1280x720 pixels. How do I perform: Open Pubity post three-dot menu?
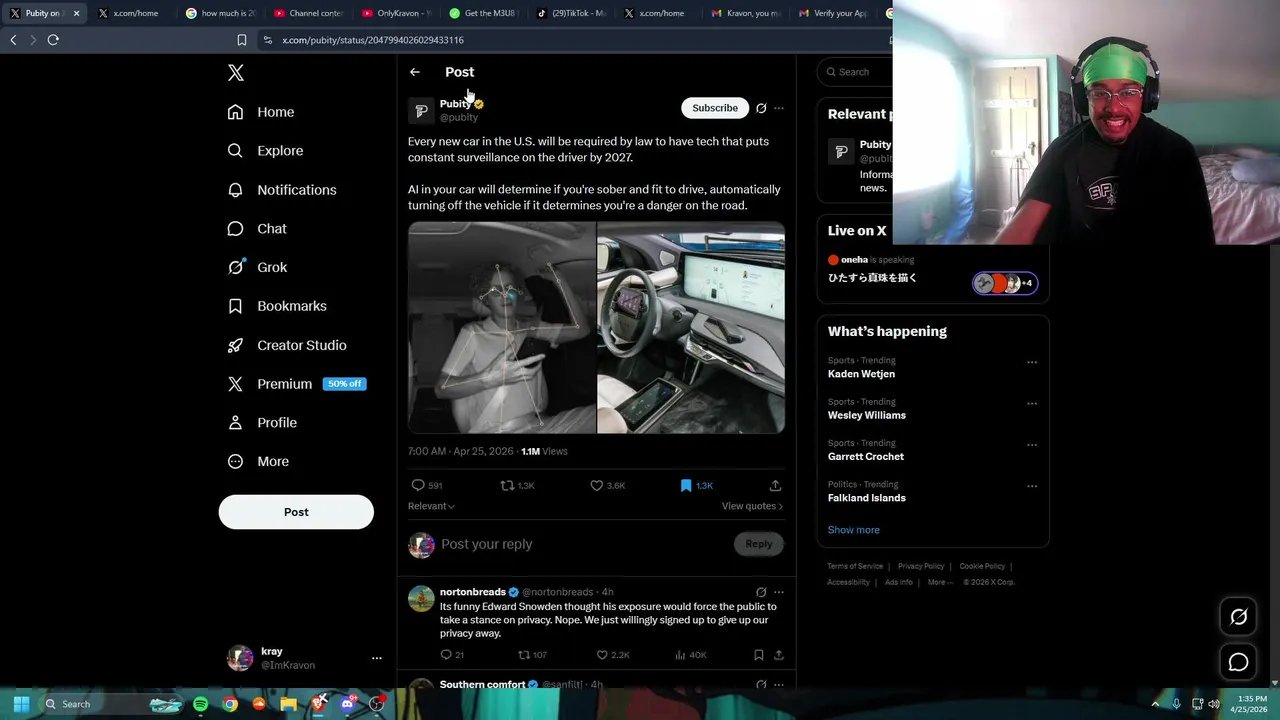[x=779, y=108]
